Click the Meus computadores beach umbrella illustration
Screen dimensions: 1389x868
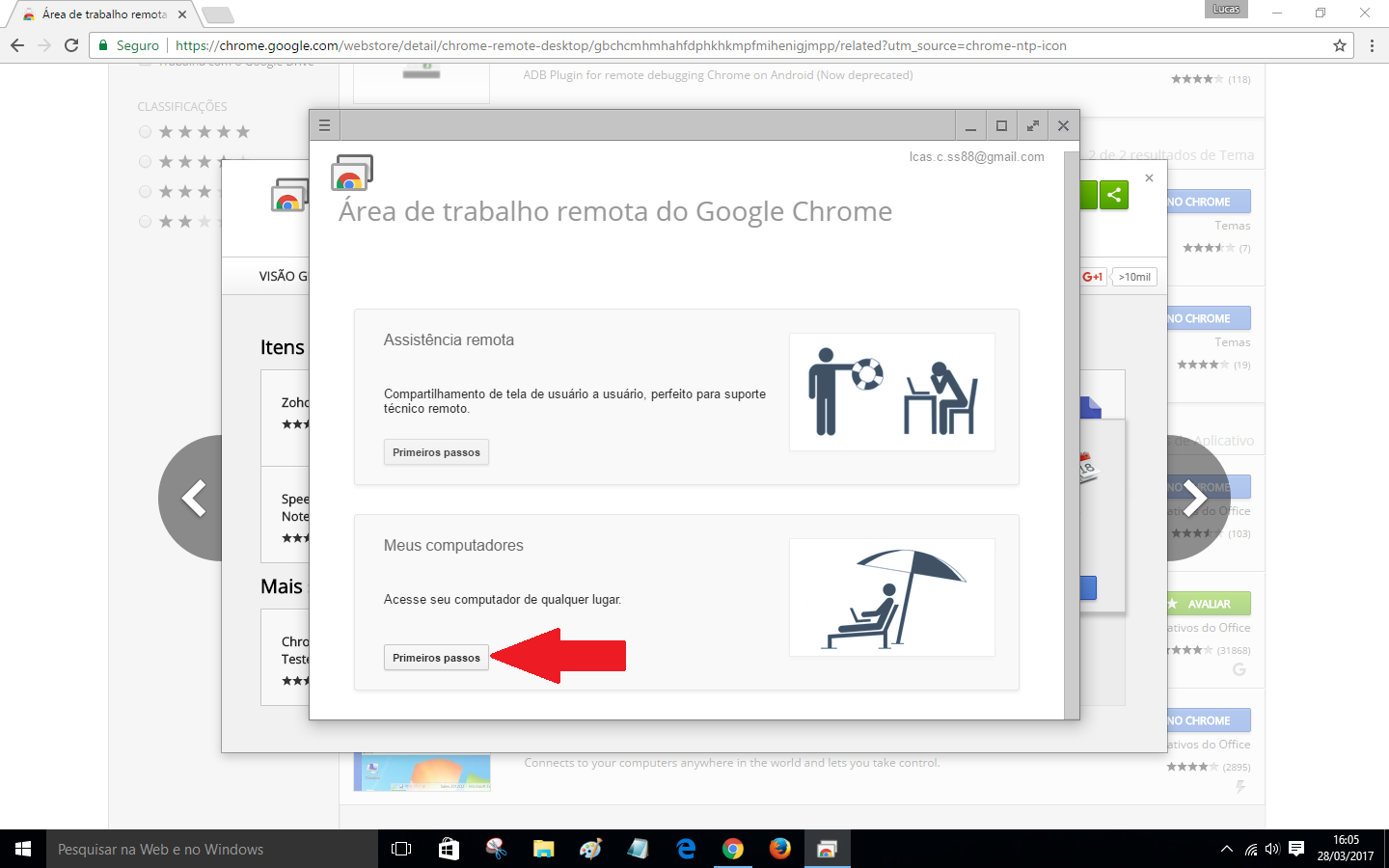tap(892, 597)
